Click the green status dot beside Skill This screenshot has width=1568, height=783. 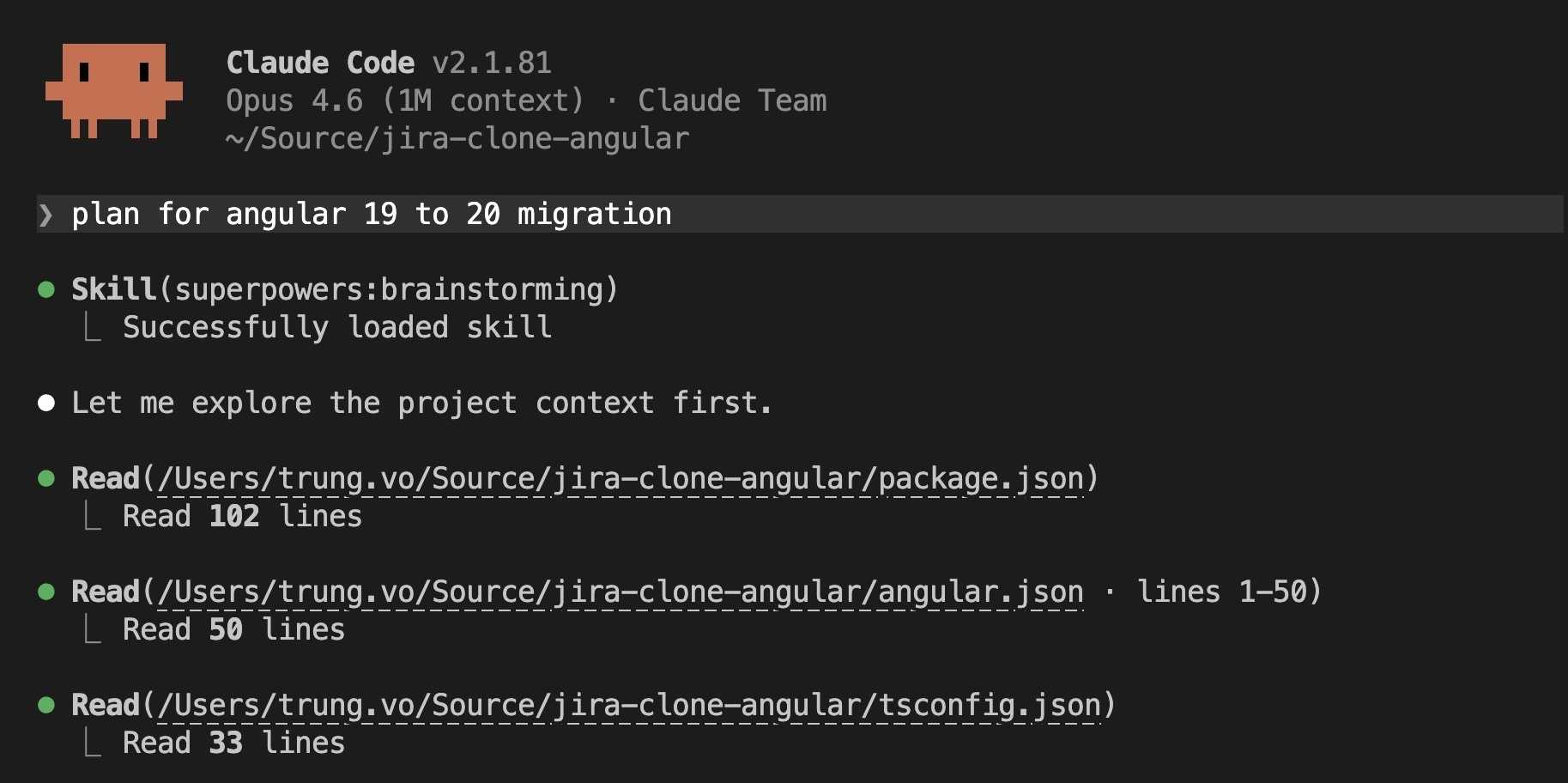coord(47,289)
